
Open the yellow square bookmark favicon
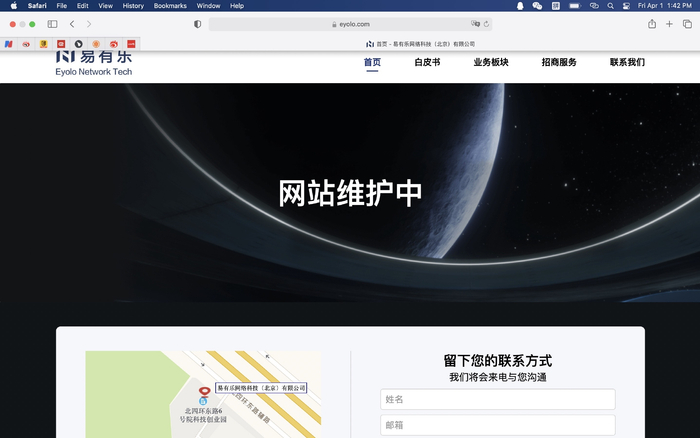click(x=43, y=44)
